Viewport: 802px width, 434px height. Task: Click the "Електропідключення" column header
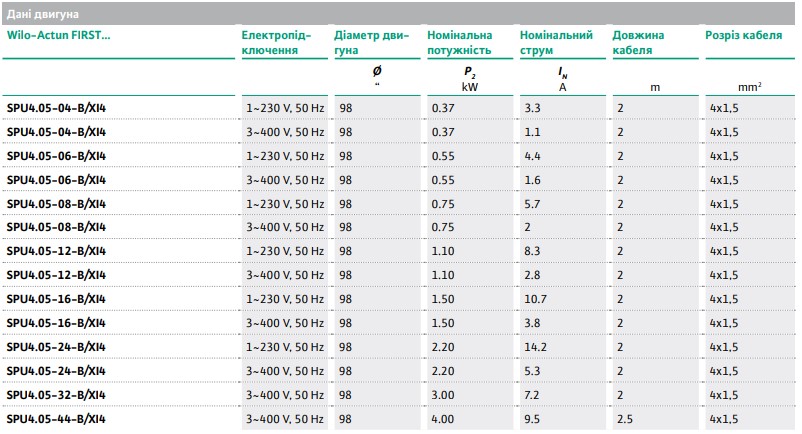[x=277, y=41]
